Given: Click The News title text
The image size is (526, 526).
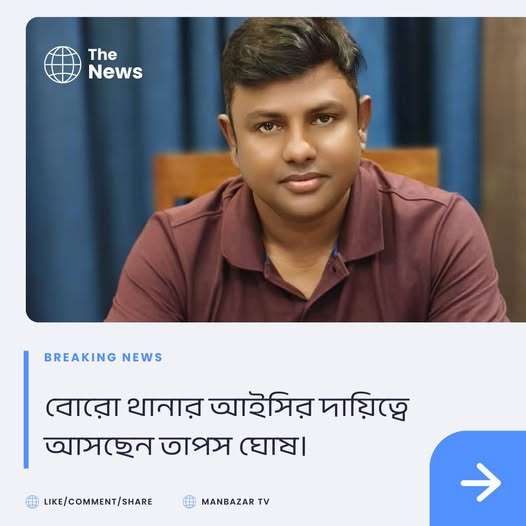Looking at the screenshot, I should [115, 64].
